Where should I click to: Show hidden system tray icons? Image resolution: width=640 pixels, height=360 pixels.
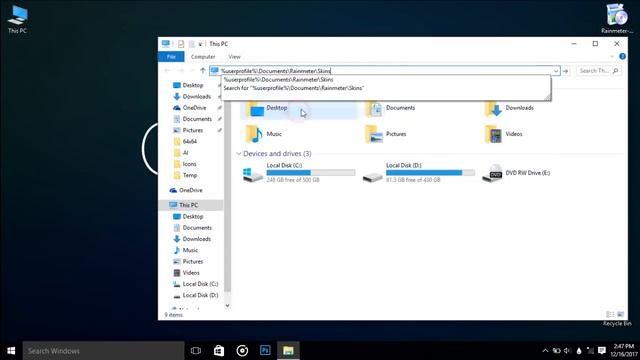(x=545, y=351)
